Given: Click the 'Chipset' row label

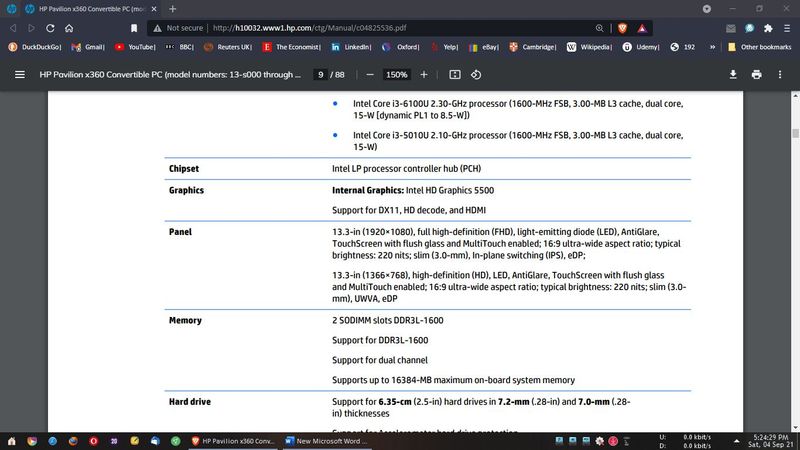Looking at the screenshot, I should coord(184,168).
